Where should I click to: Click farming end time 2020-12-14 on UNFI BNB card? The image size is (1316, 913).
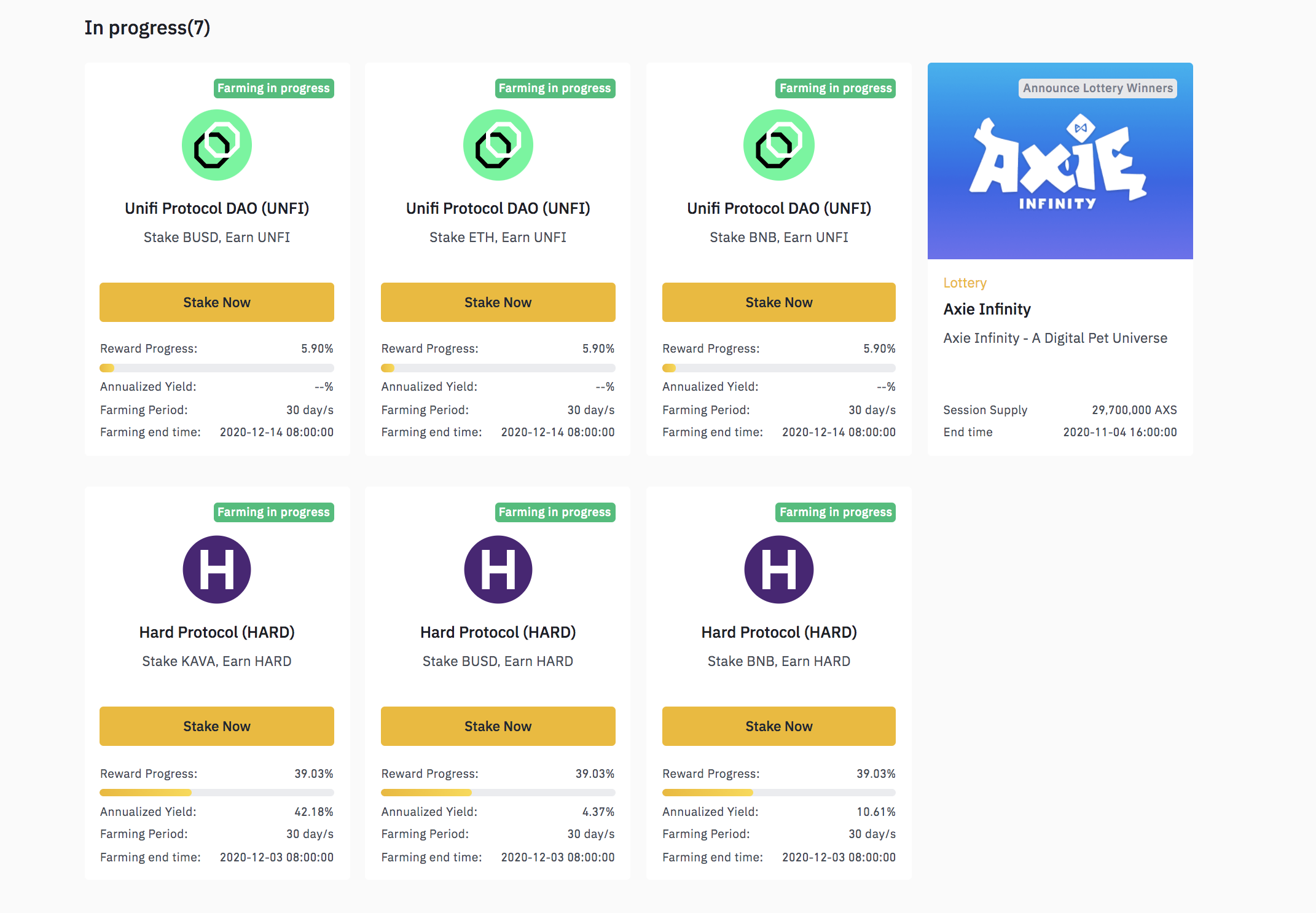click(839, 432)
